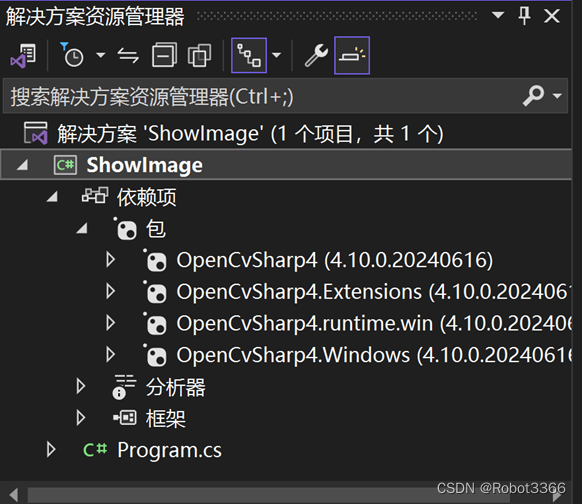Open the pending changes filter
The width and height of the screenshot is (582, 504).
(72, 55)
